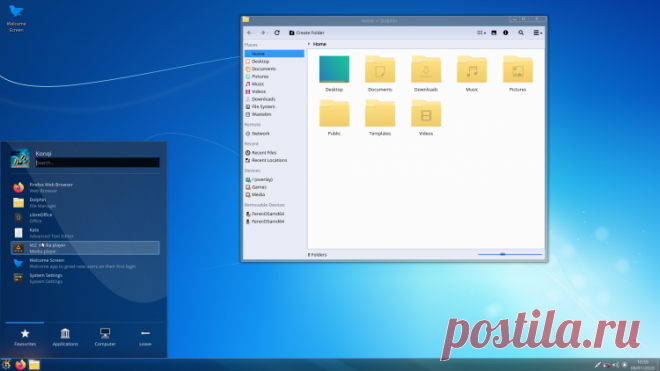
Task: Select Music in Places panel
Action: tap(274, 84)
